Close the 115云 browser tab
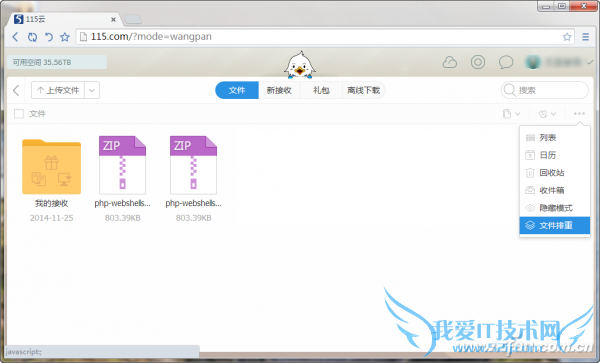Image resolution: width=600 pixels, height=363 pixels. coord(113,20)
